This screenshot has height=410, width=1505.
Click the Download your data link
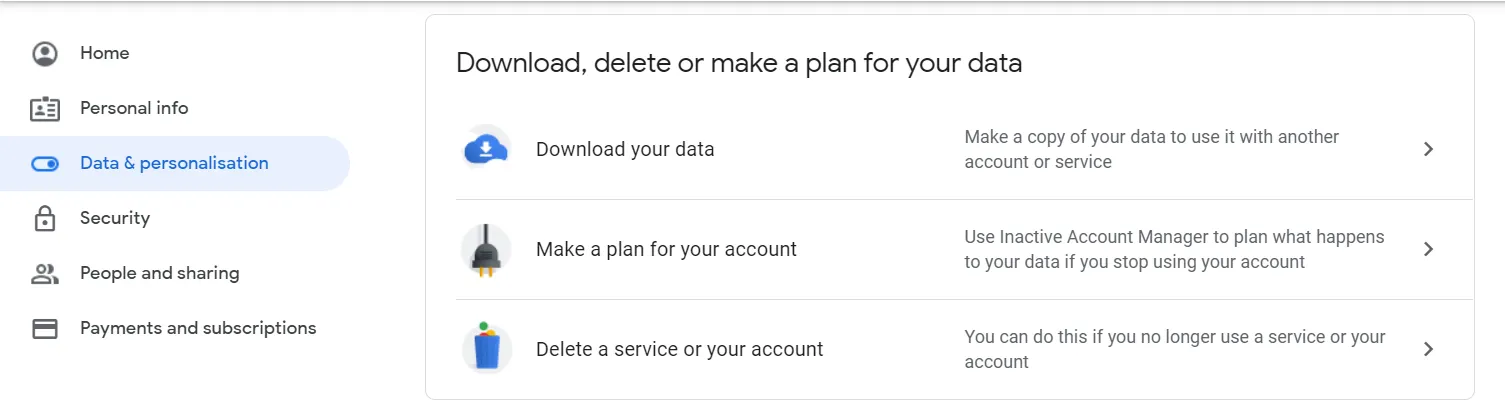(x=625, y=150)
